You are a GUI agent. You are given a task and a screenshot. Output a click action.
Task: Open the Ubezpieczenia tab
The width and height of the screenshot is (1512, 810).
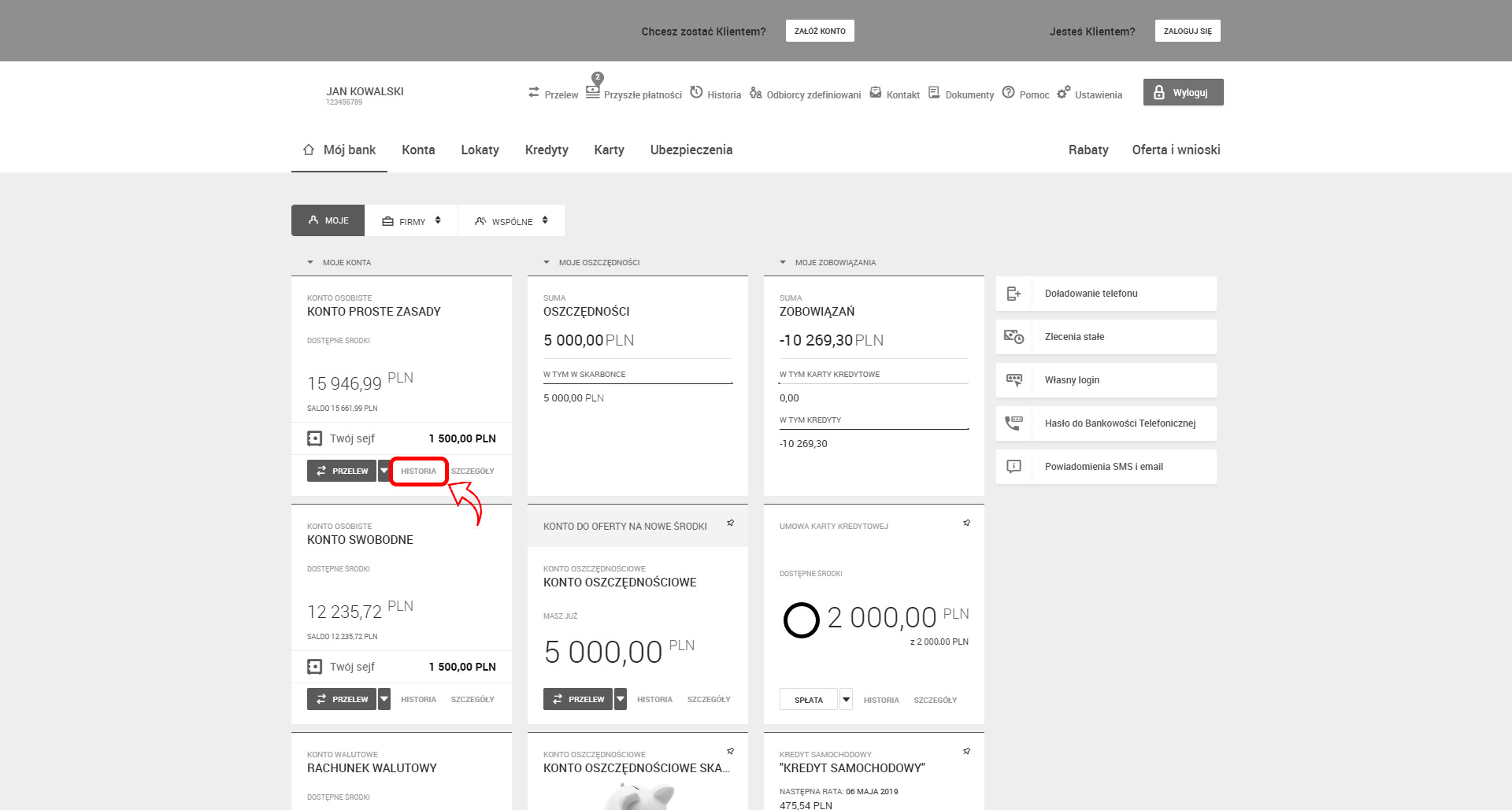pyautogui.click(x=691, y=150)
